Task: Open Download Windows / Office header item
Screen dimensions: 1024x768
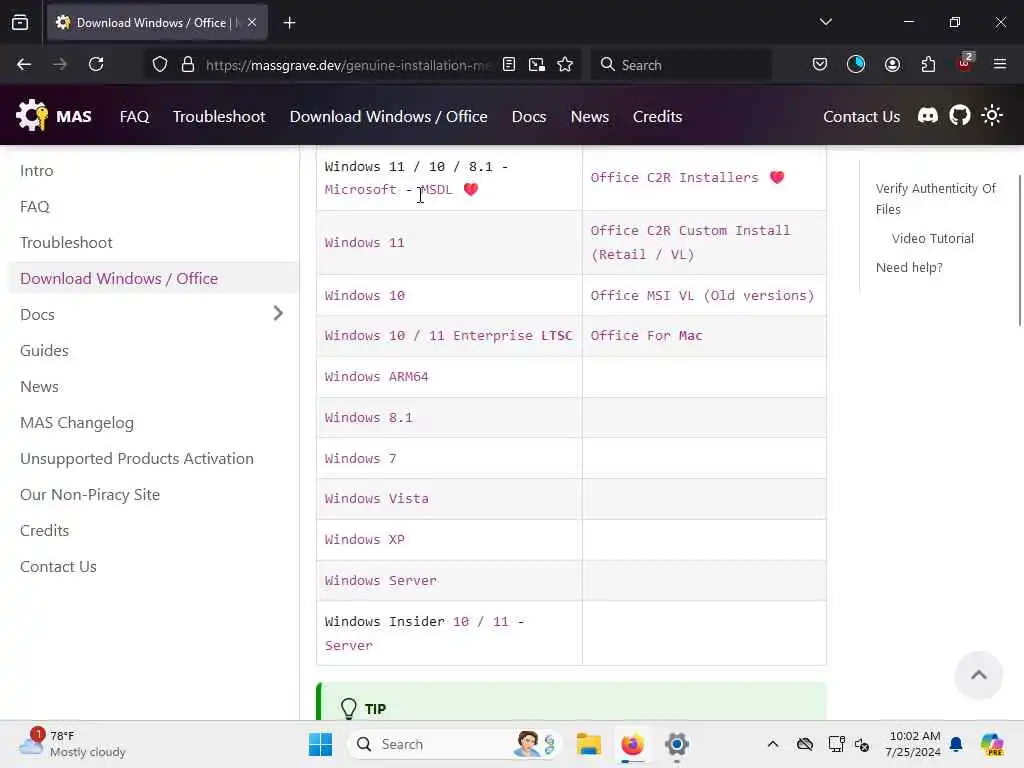Action: [389, 116]
